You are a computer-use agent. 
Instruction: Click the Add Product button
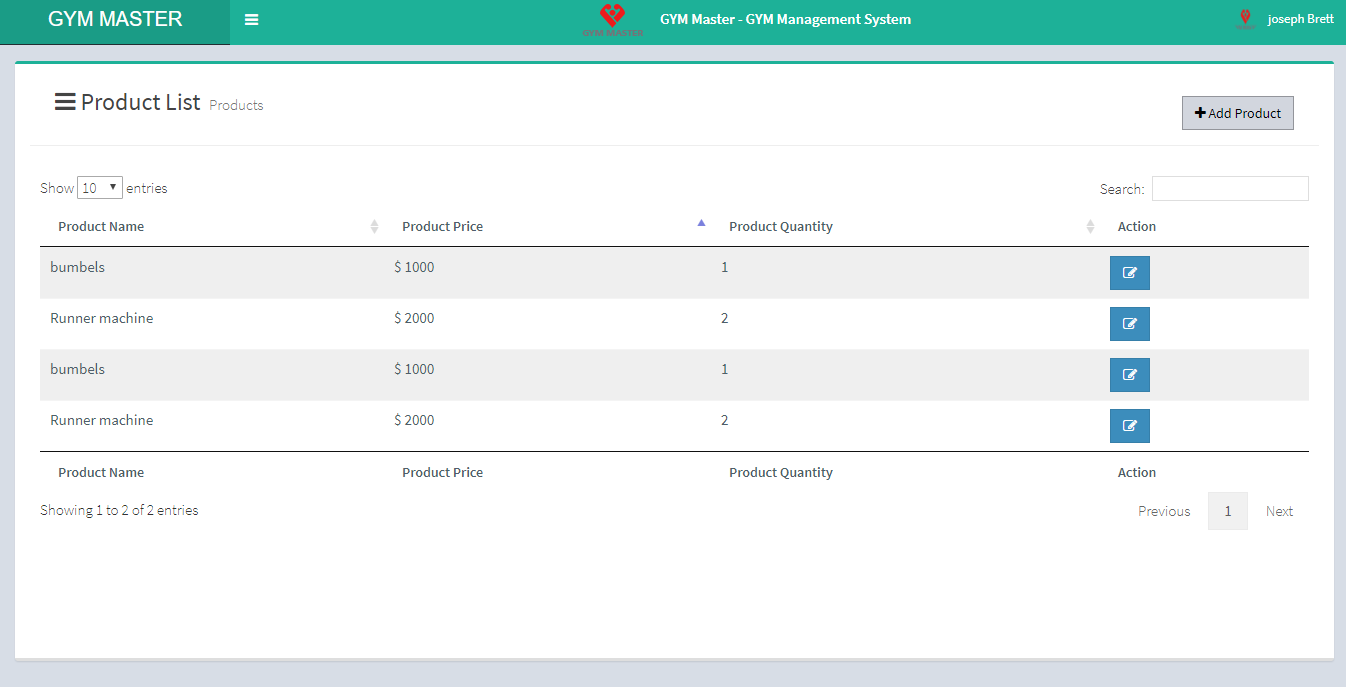[1237, 113]
